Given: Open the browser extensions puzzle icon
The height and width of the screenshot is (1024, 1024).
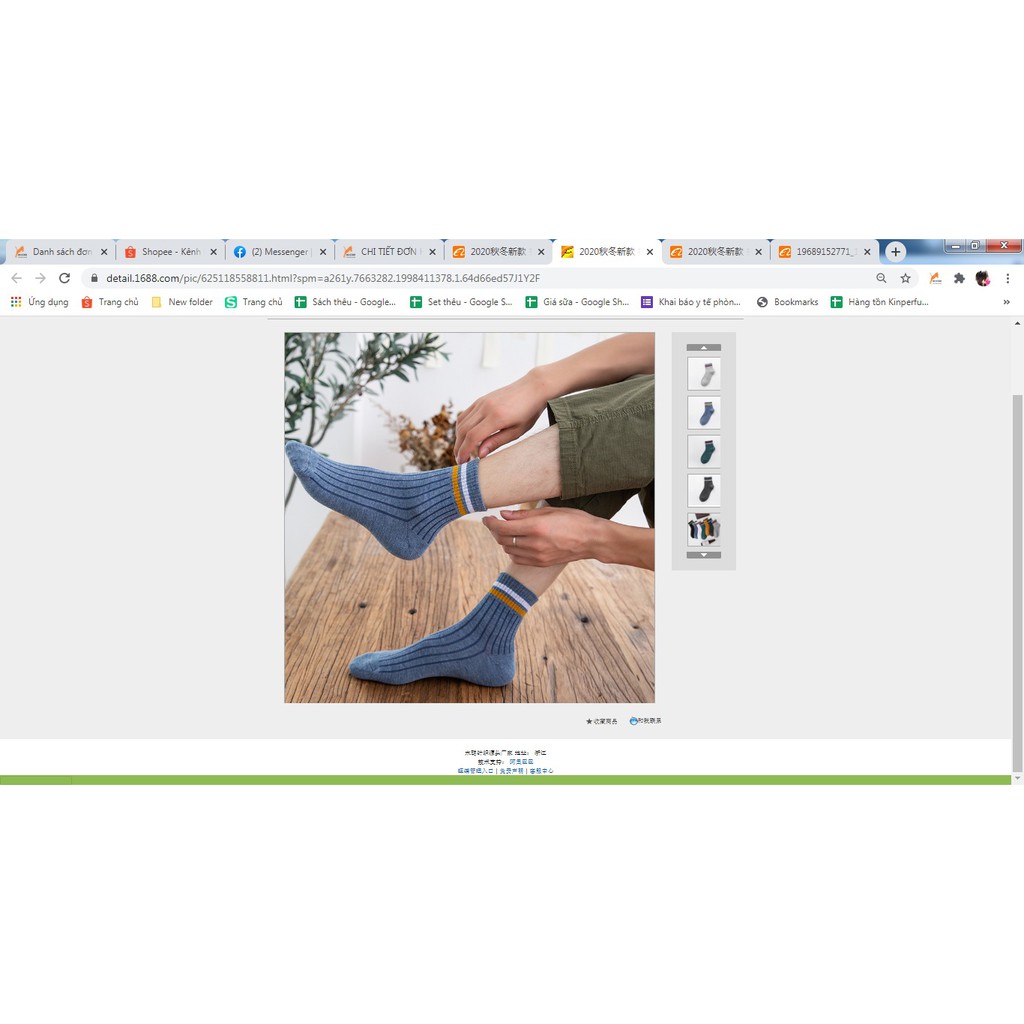Looking at the screenshot, I should [959, 278].
